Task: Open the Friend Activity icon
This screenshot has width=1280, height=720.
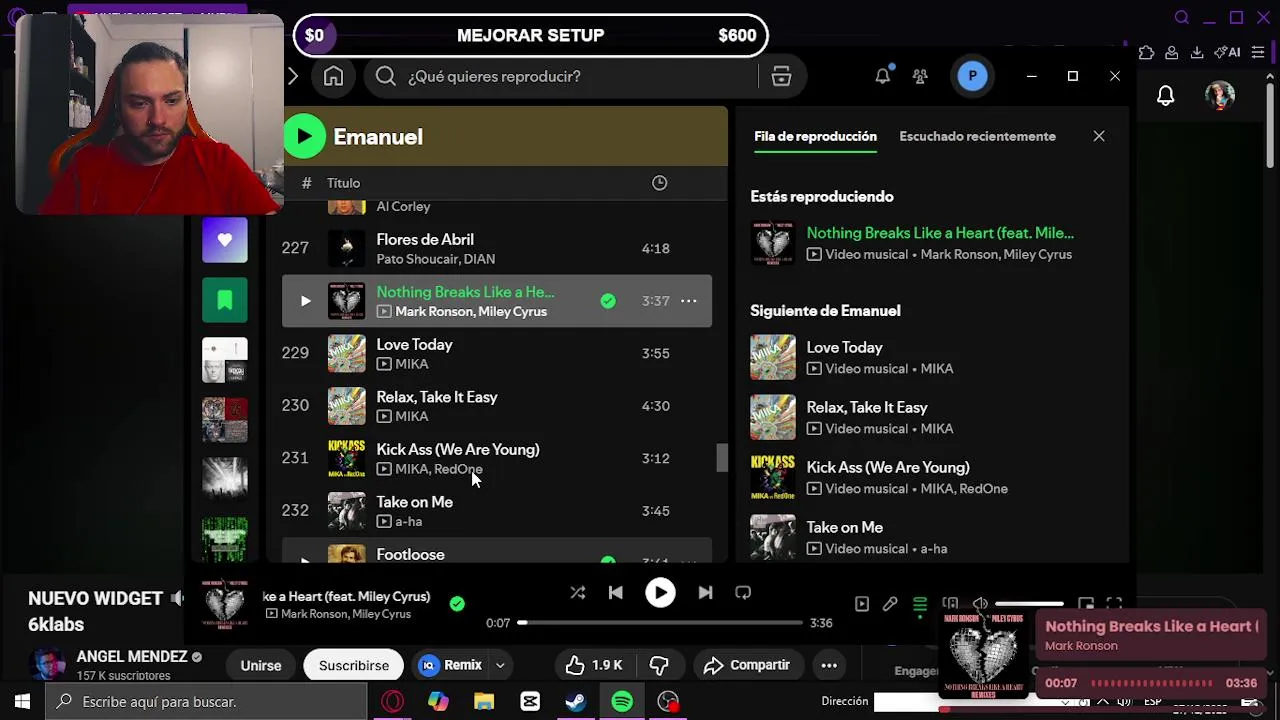Action: pos(920,76)
